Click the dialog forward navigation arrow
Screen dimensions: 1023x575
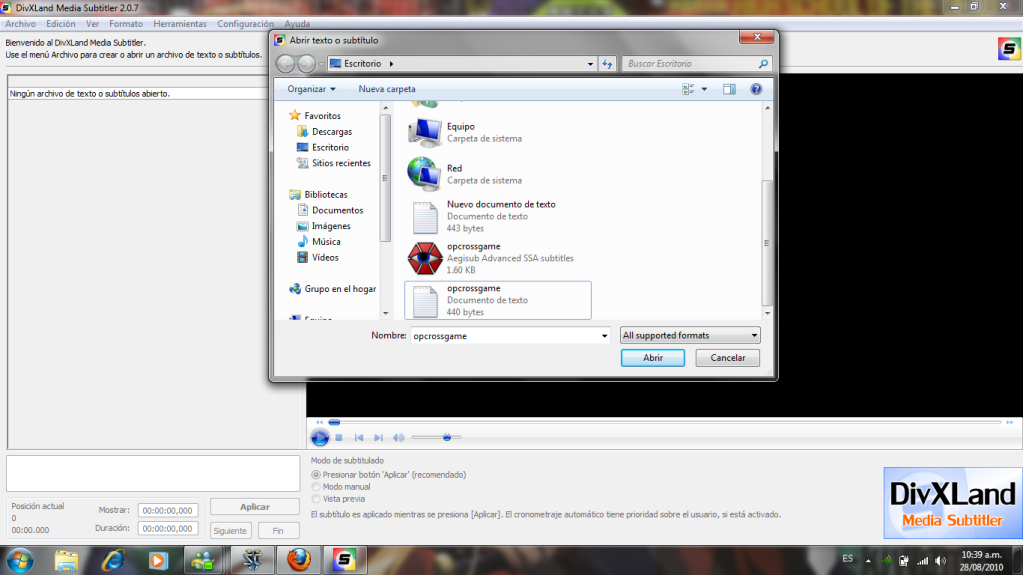(x=306, y=63)
